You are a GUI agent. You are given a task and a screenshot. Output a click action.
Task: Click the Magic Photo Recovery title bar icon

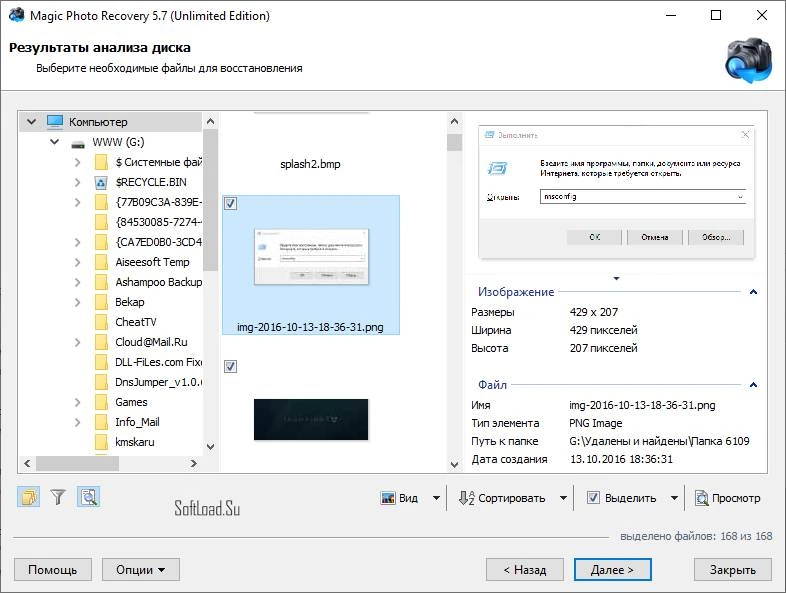click(x=17, y=15)
